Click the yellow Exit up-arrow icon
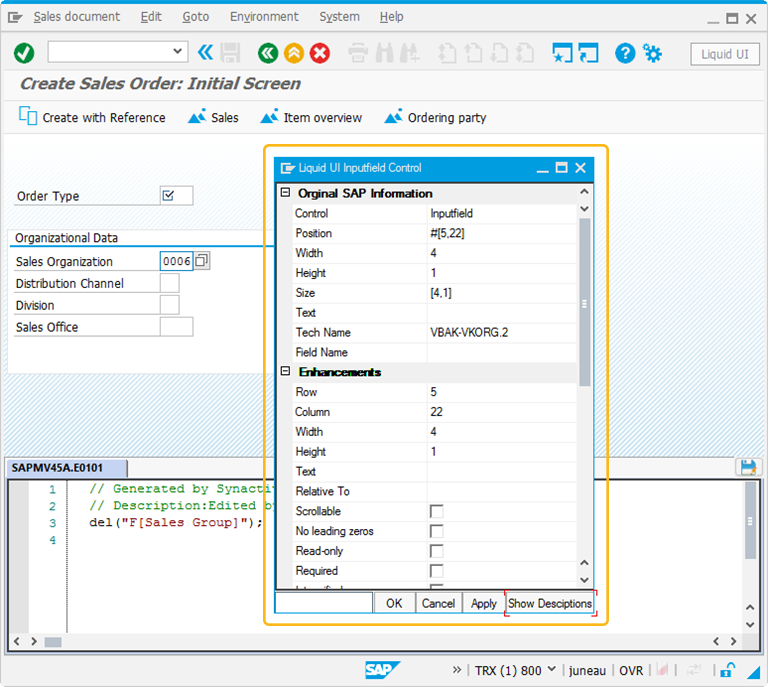Viewport: 768px width, 687px height. [x=294, y=53]
